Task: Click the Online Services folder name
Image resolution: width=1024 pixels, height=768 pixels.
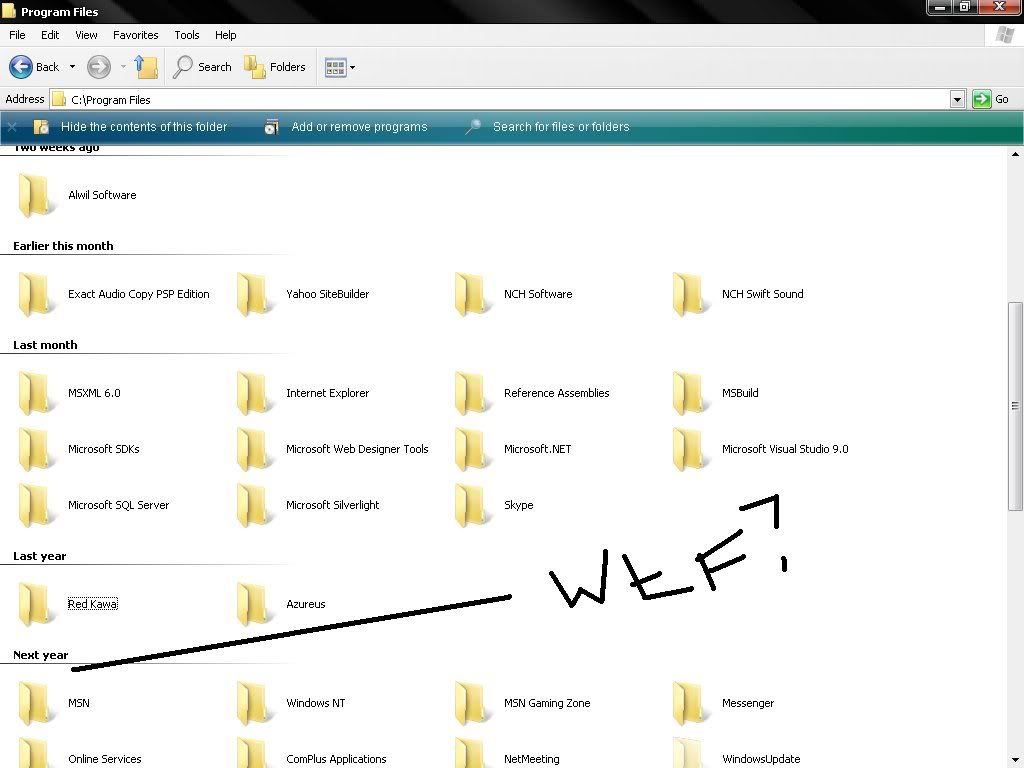Action: [x=104, y=759]
